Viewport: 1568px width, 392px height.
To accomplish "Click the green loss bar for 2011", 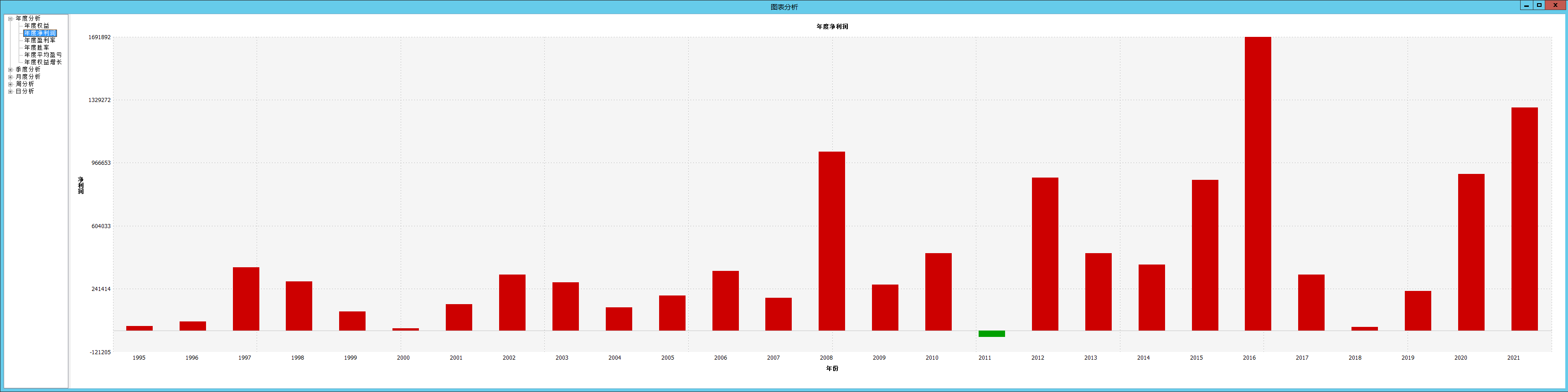I will coord(991,334).
